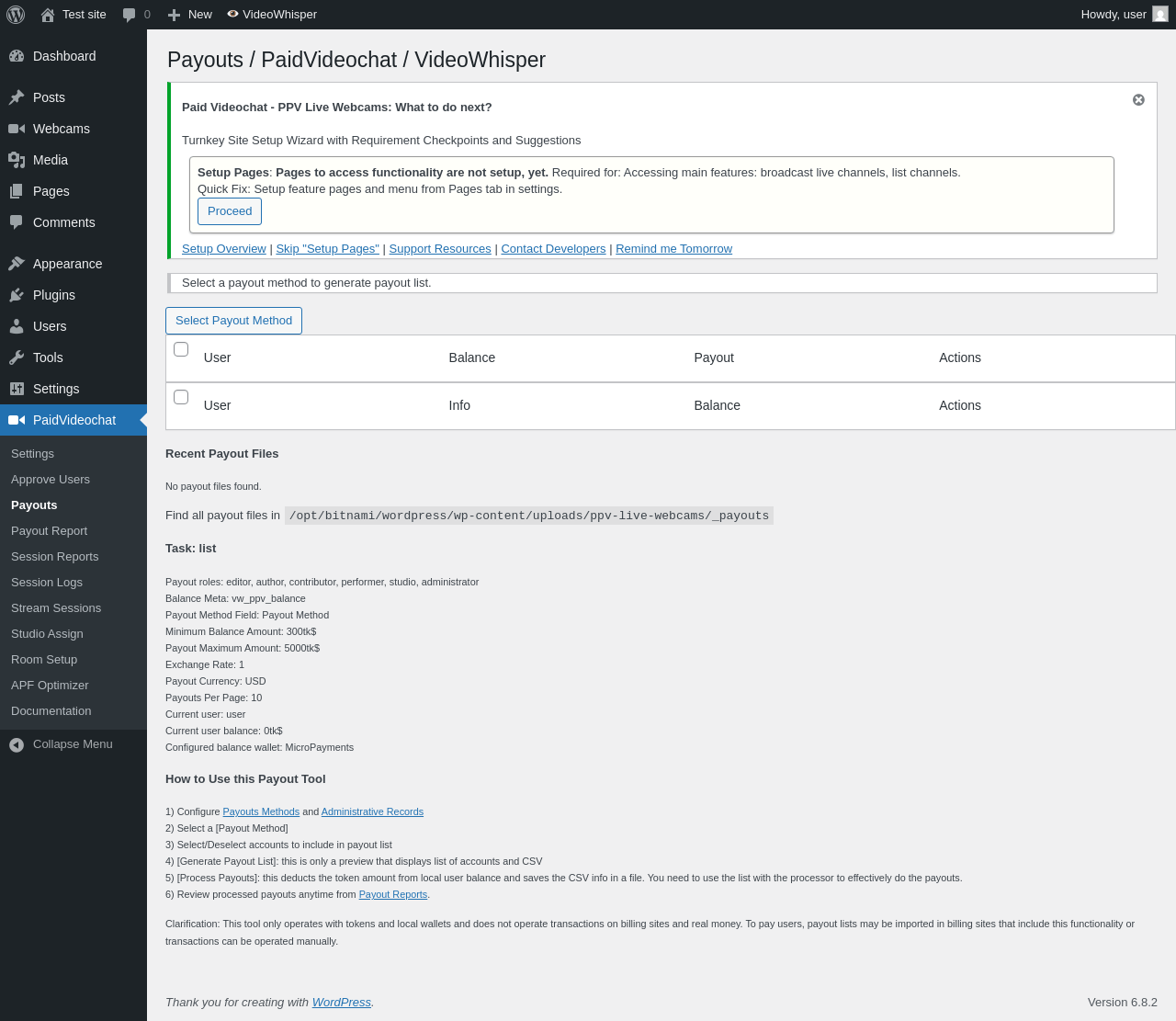Click Select Payout Method button
The width and height of the screenshot is (1176, 1021).
click(x=233, y=321)
